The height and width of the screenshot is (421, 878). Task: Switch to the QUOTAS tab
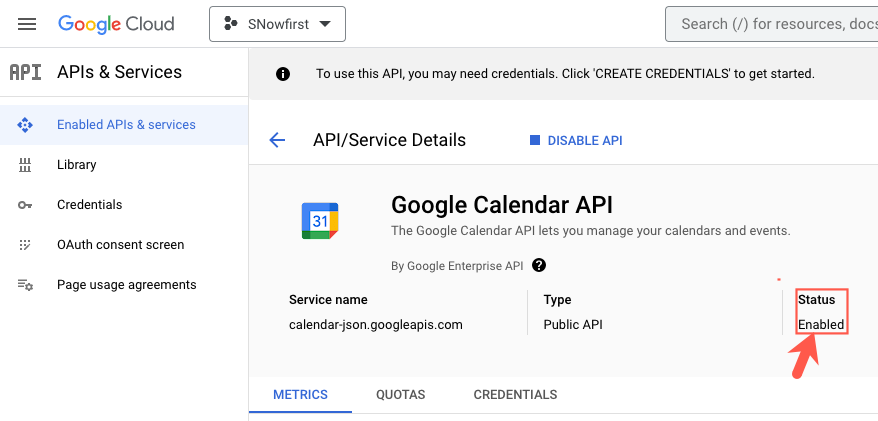pyautogui.click(x=400, y=395)
